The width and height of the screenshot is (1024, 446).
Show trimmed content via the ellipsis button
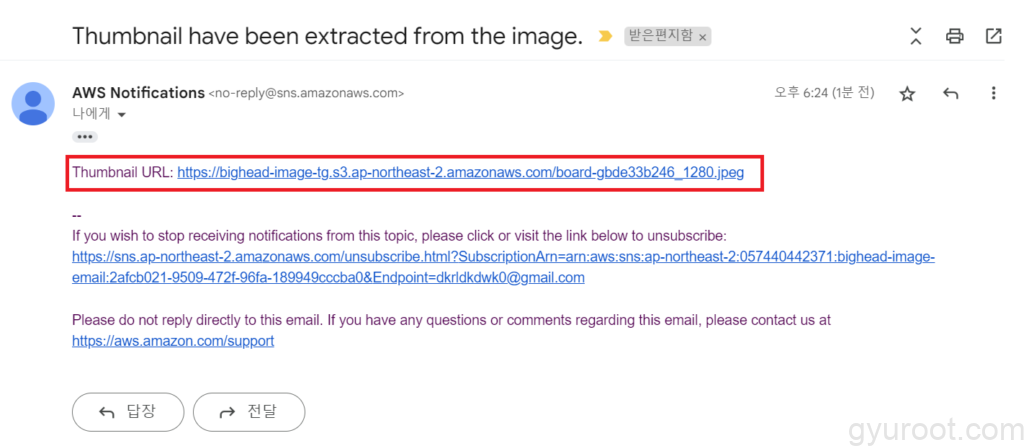84,136
